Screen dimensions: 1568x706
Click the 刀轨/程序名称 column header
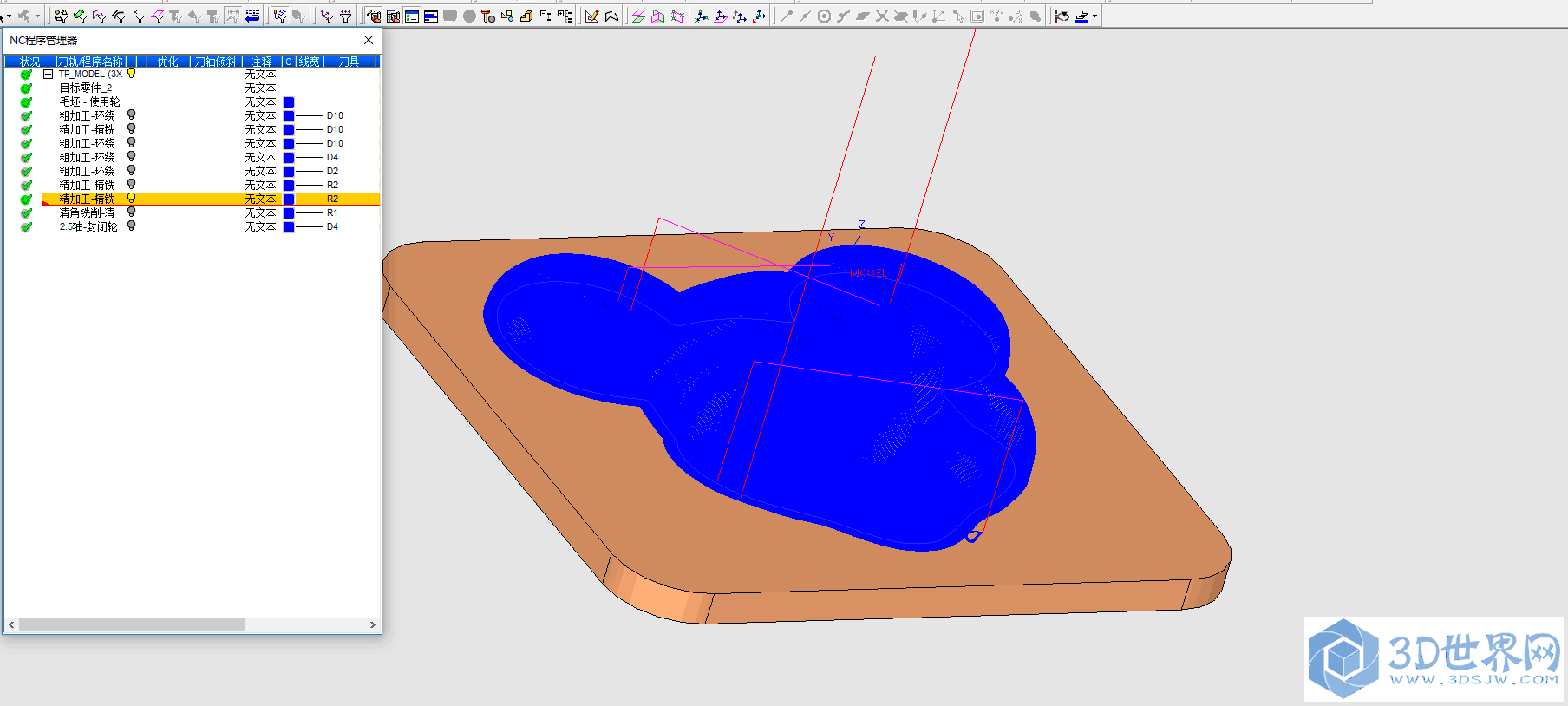click(x=91, y=61)
